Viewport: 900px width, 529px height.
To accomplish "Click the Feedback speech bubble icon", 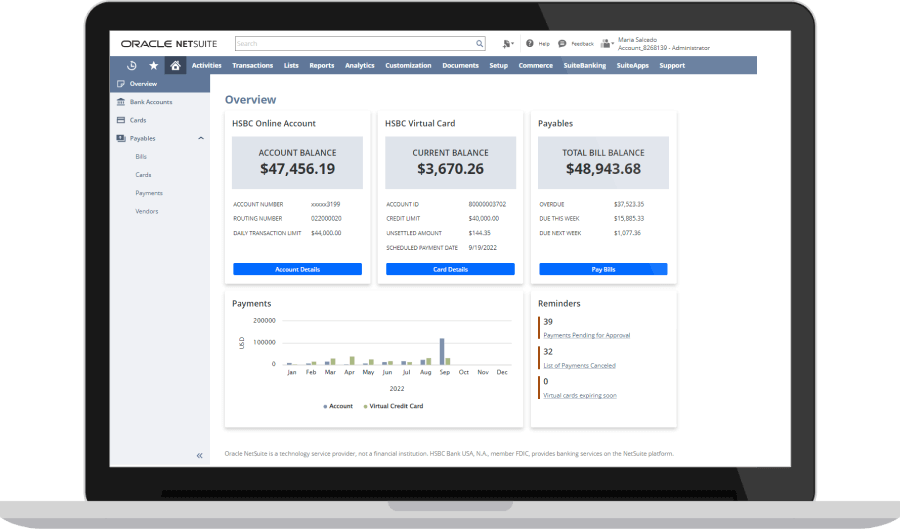I will [562, 44].
